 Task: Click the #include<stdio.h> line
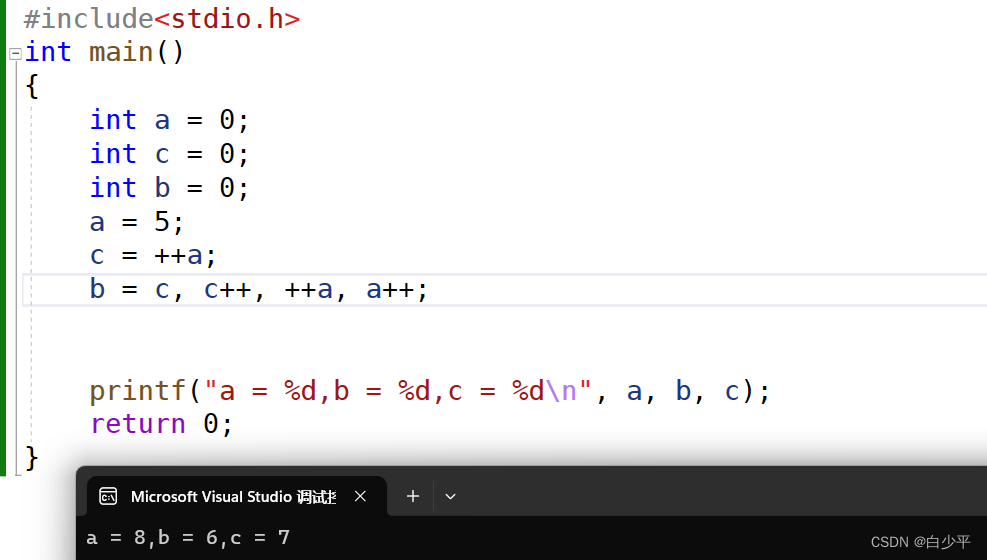162,19
